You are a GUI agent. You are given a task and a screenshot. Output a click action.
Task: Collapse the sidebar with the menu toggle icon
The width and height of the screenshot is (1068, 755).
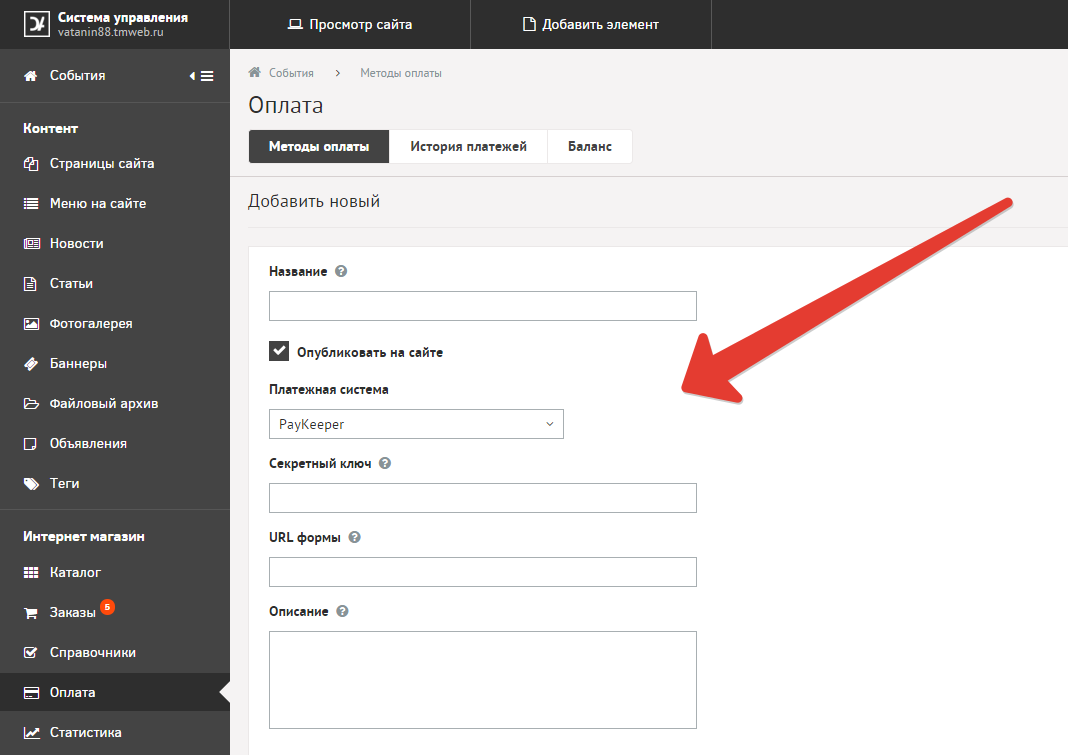click(x=202, y=76)
